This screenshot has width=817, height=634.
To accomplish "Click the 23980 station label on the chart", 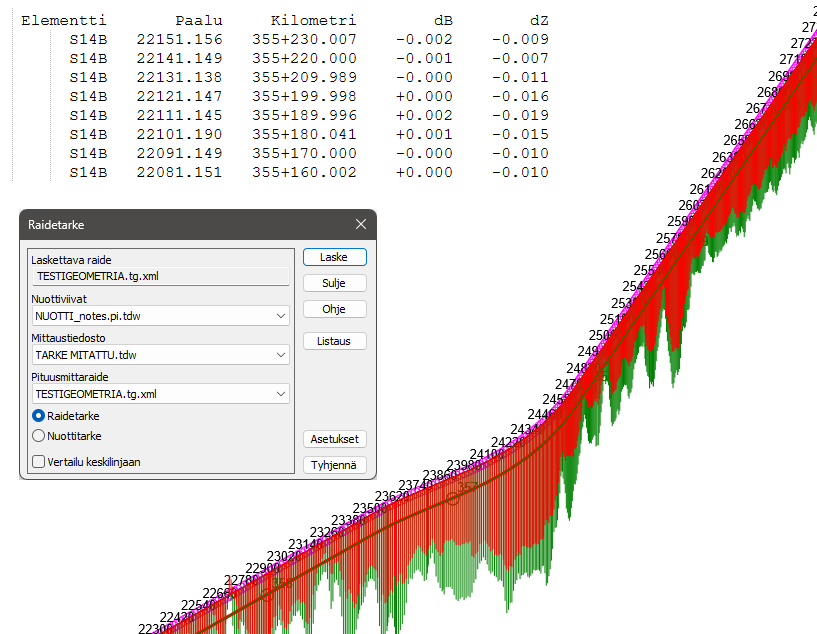I will click(x=464, y=465).
